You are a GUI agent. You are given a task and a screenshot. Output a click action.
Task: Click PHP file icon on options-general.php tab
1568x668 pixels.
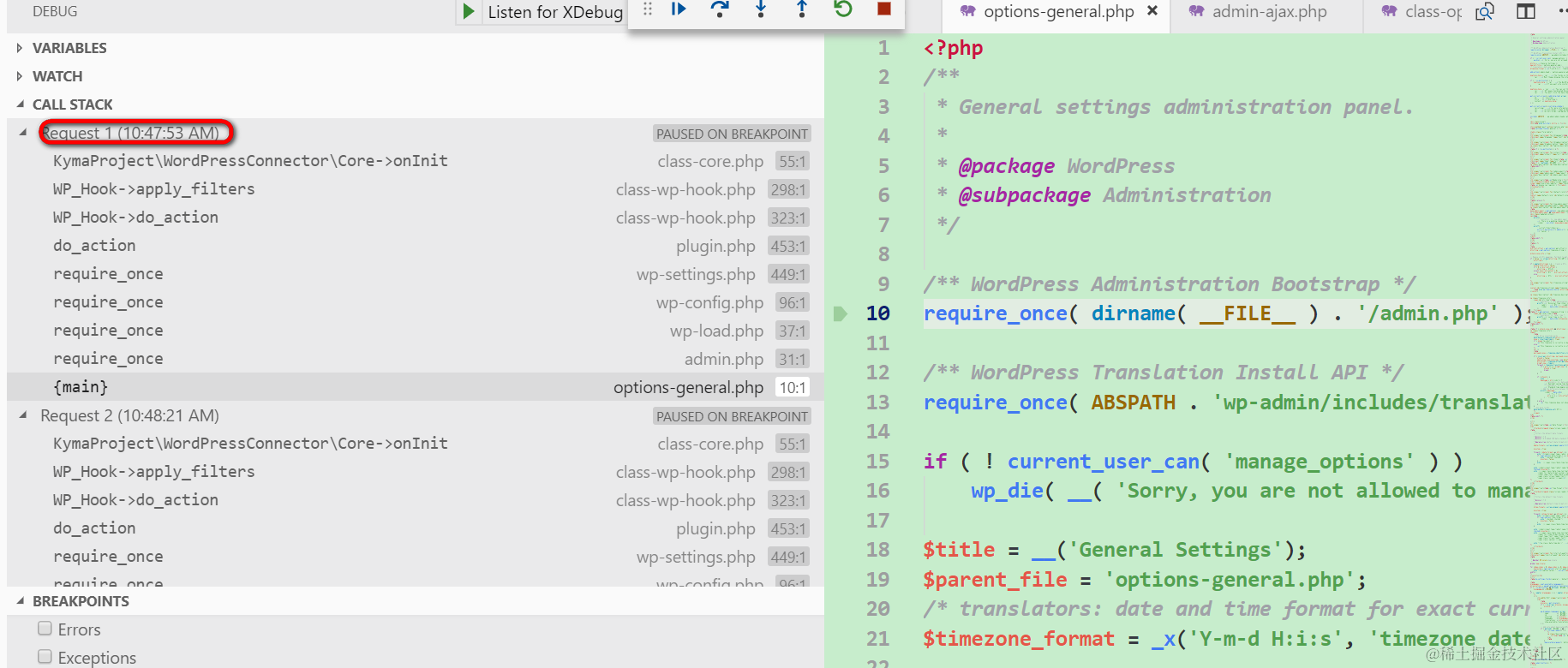(968, 11)
